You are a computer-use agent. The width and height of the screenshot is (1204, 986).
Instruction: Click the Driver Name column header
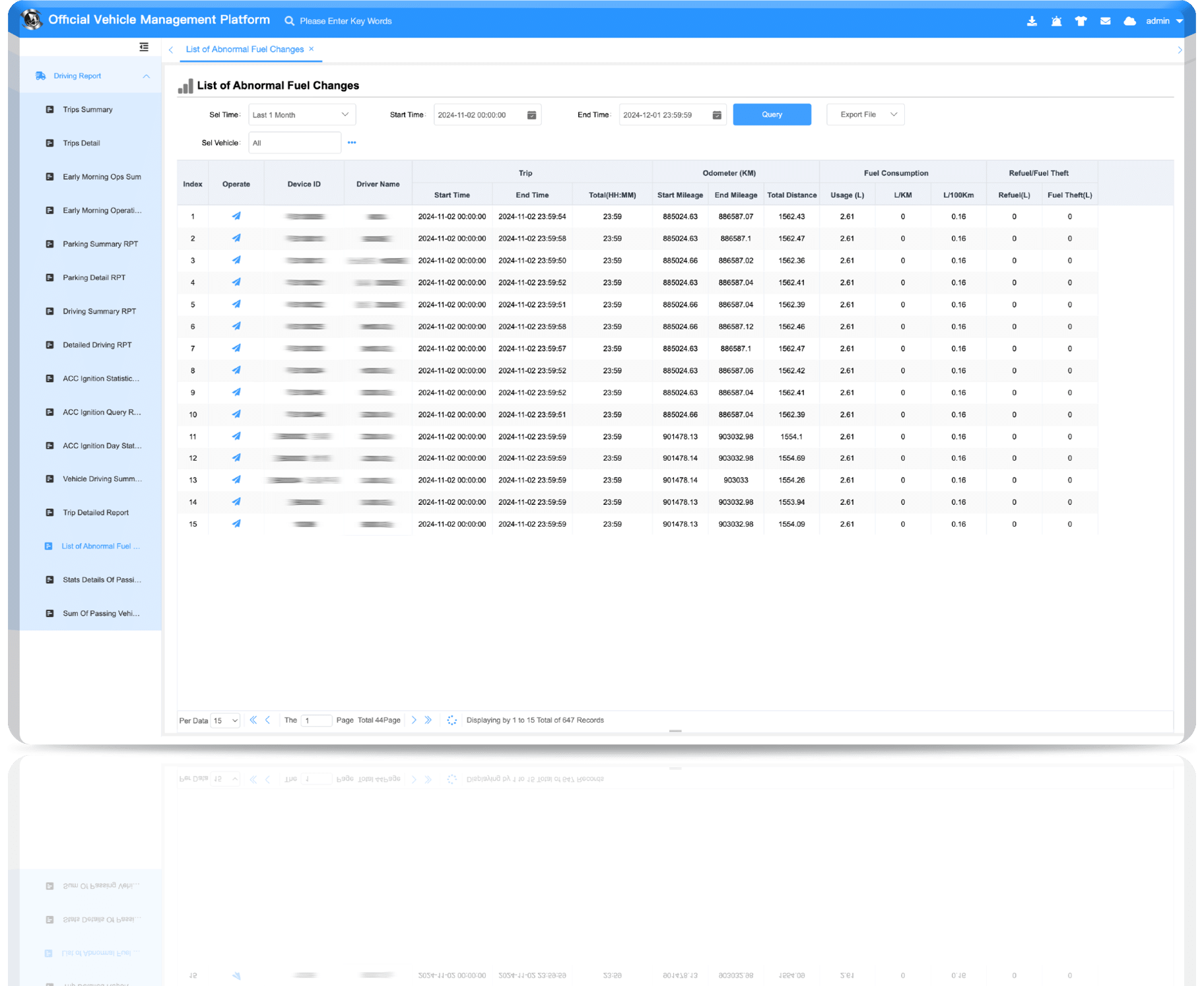pos(378,184)
